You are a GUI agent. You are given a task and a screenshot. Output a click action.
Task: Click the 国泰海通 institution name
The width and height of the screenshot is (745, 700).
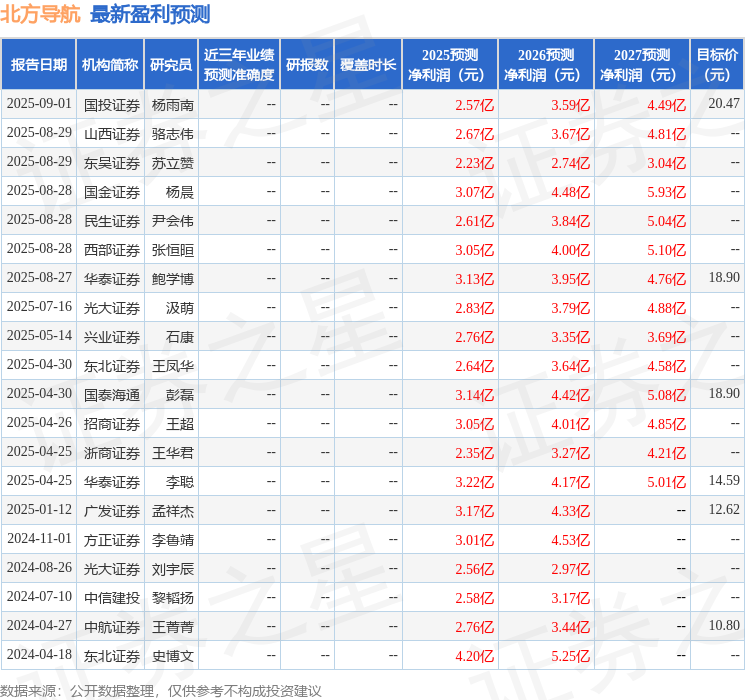pyautogui.click(x=112, y=395)
